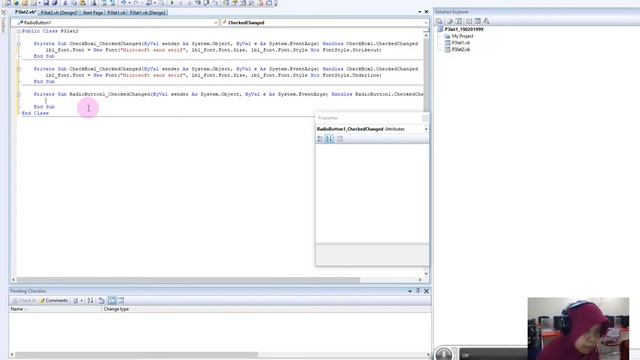Click View Code icon in Solution Explorer
The width and height of the screenshot is (640, 360).
[x=469, y=21]
